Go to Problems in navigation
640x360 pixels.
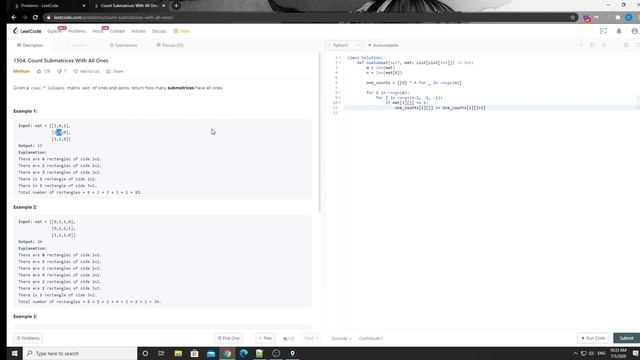point(77,31)
